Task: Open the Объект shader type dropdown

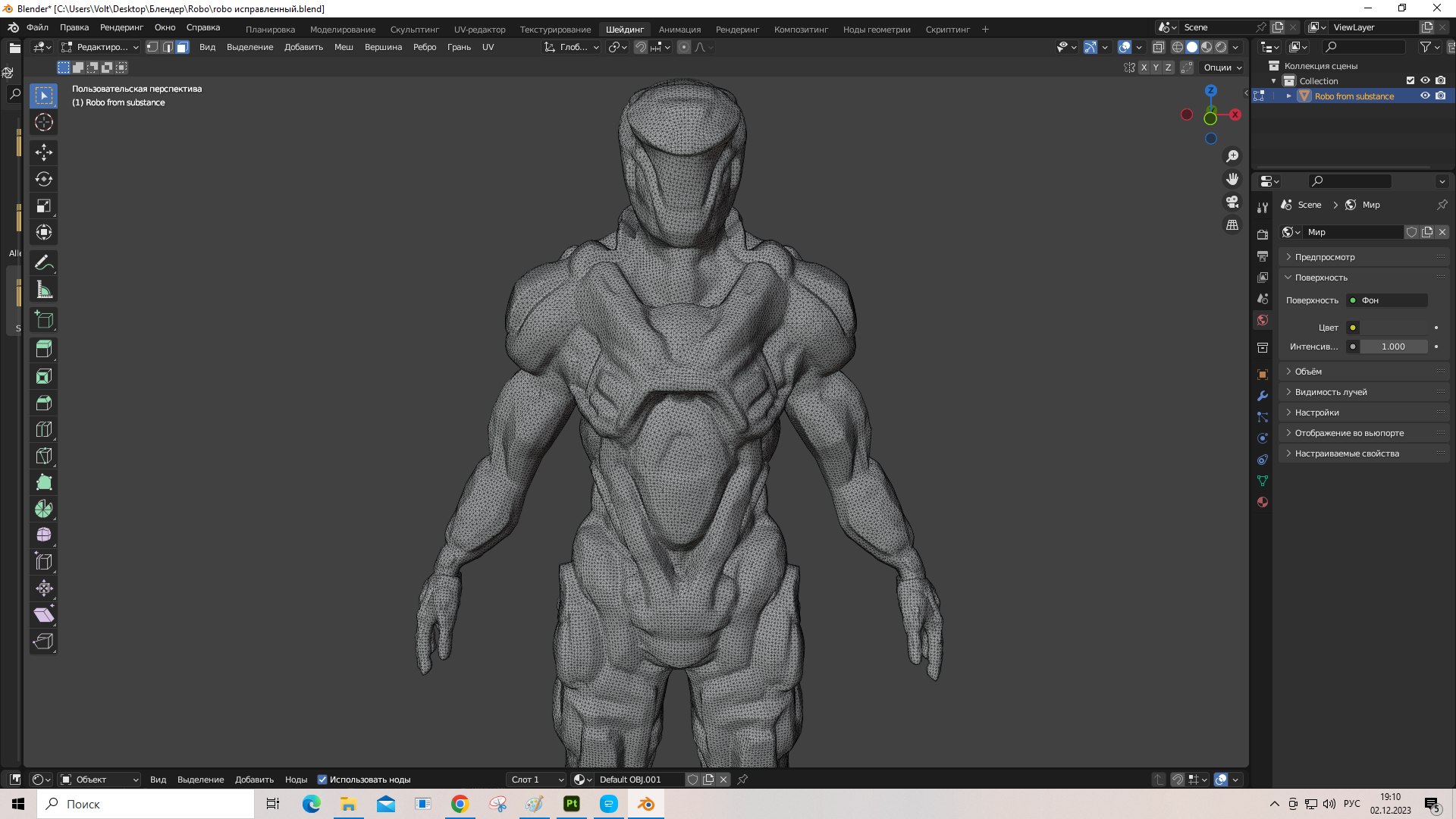Action: [x=100, y=780]
